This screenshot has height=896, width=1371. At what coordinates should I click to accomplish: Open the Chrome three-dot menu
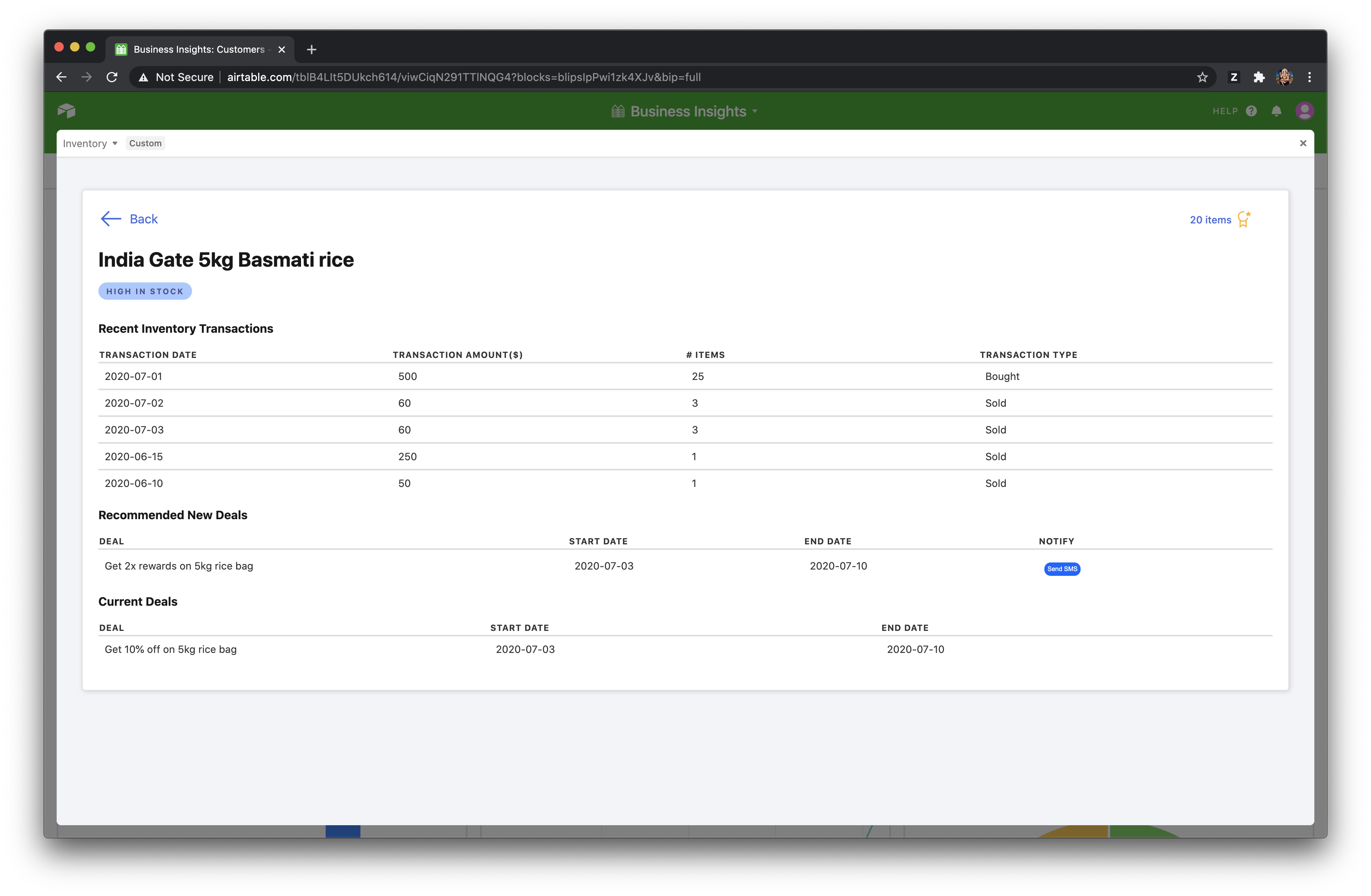click(x=1309, y=77)
